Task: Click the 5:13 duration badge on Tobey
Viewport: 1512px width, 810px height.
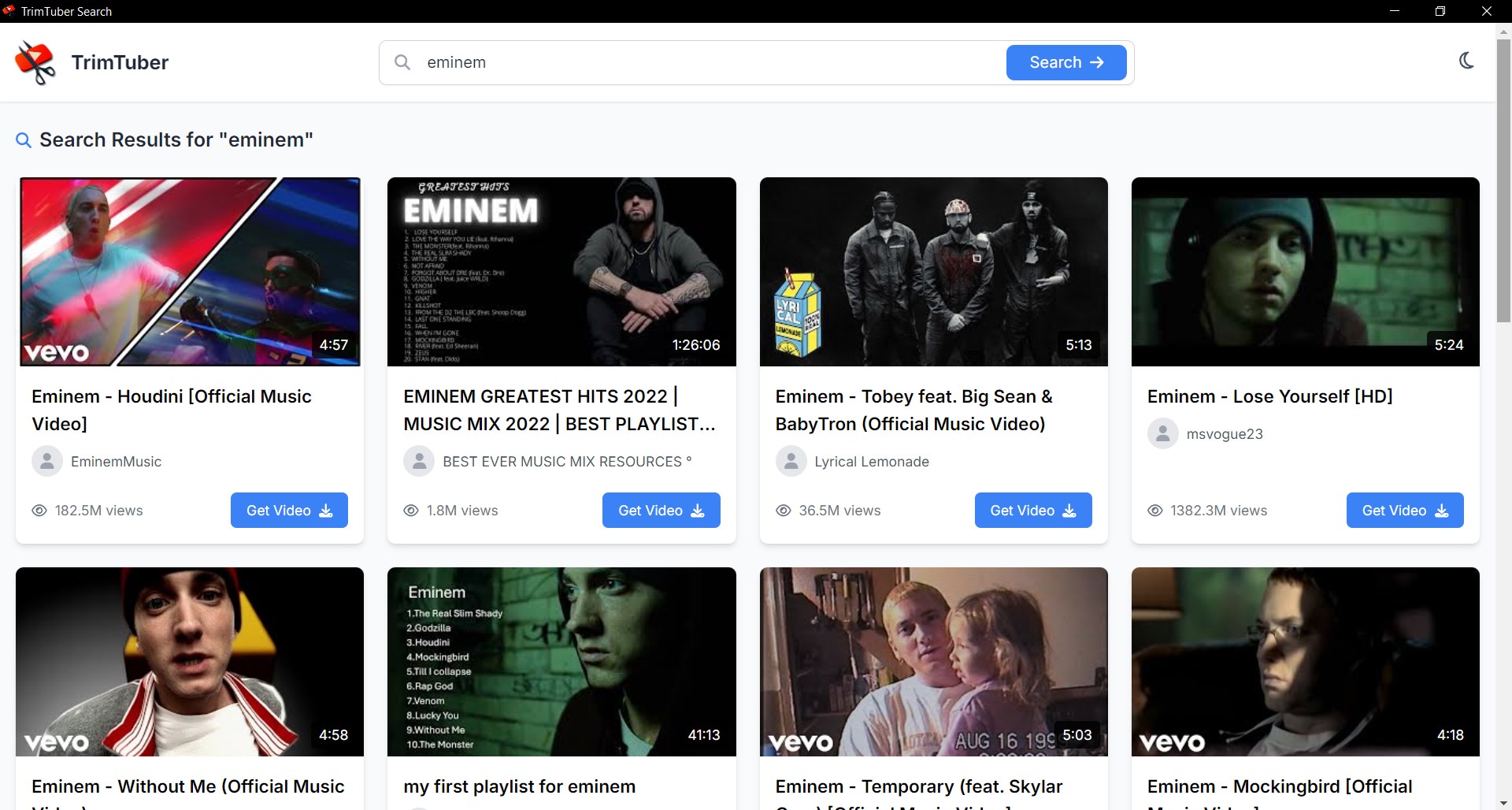Action: coord(1079,345)
